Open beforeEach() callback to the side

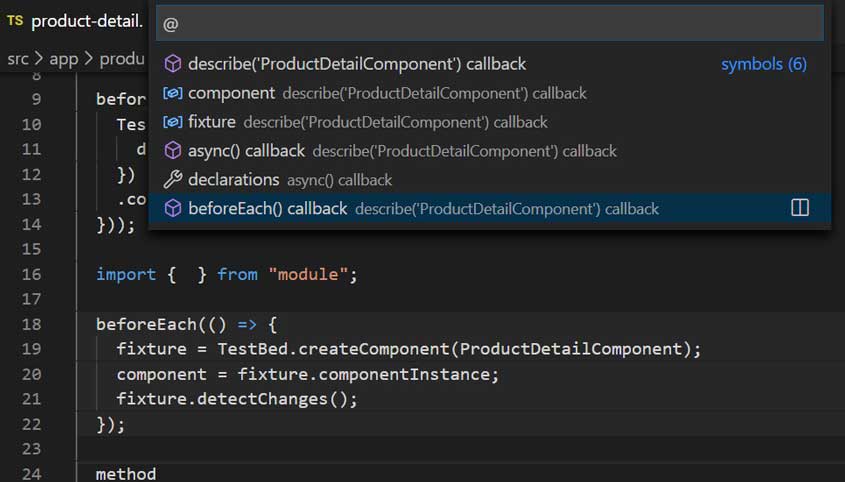tap(800, 208)
